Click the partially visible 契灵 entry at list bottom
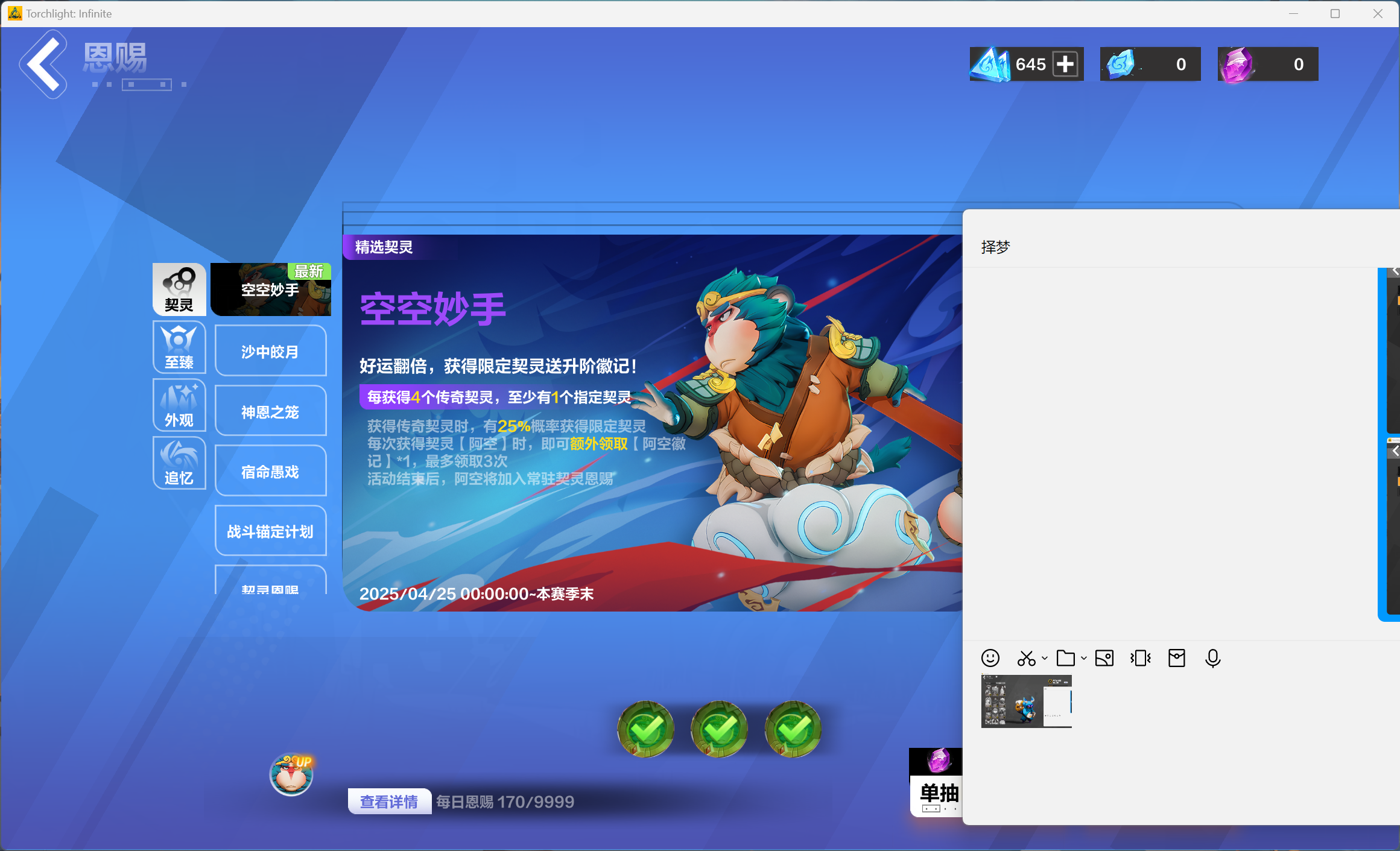Image resolution: width=1400 pixels, height=851 pixels. [x=270, y=580]
